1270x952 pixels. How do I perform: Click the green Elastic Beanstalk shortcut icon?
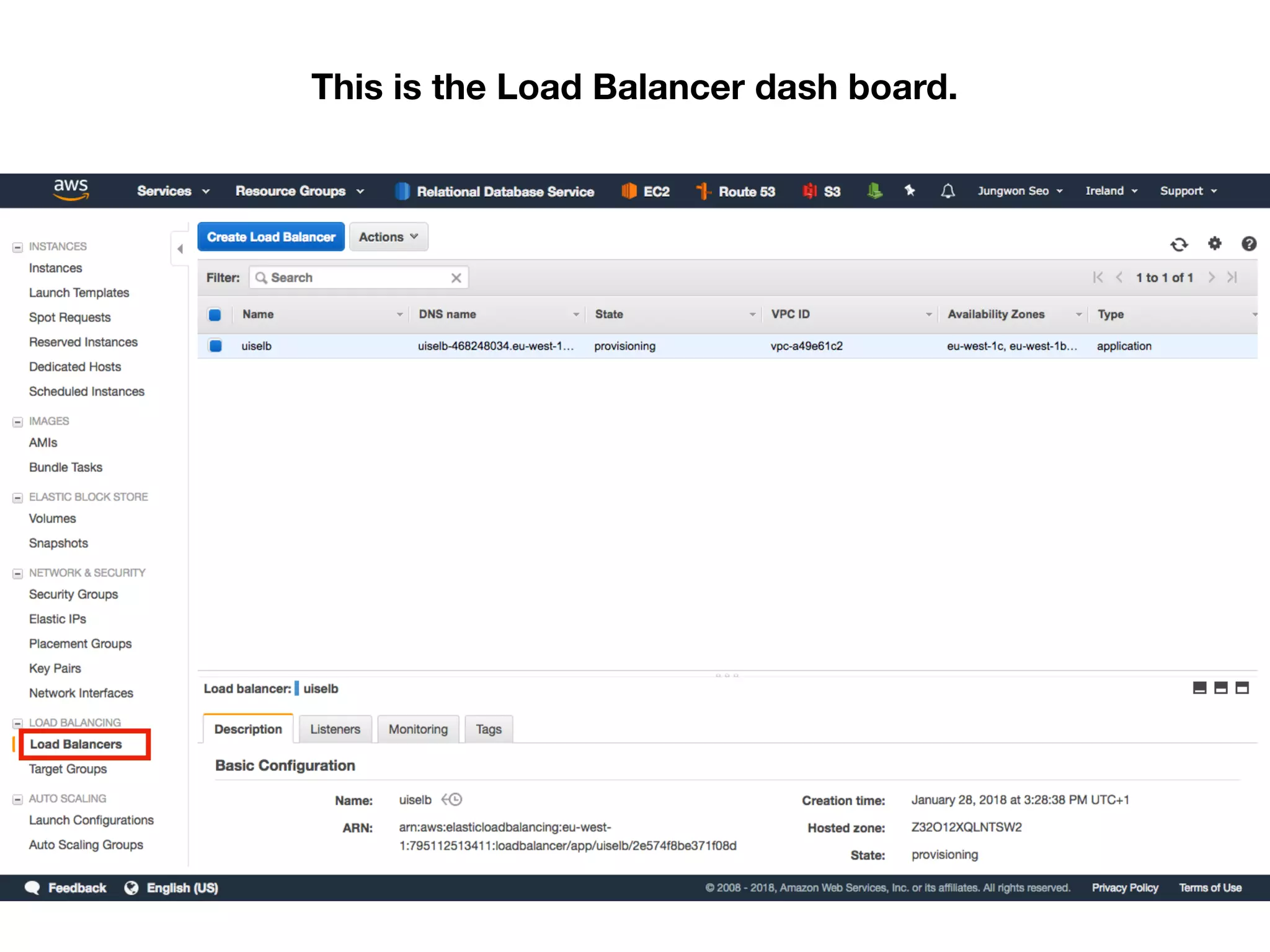(874, 191)
